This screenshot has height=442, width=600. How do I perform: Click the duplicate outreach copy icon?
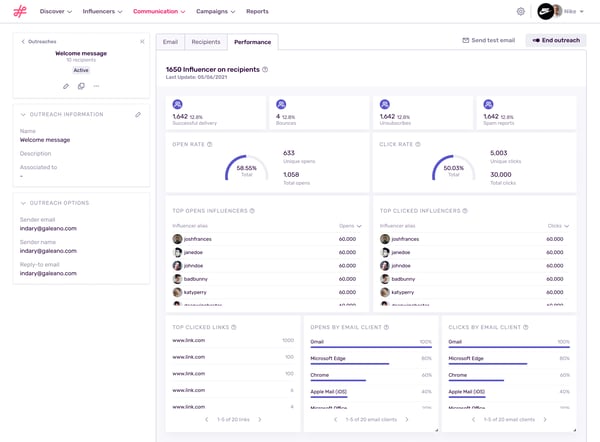coord(81,86)
